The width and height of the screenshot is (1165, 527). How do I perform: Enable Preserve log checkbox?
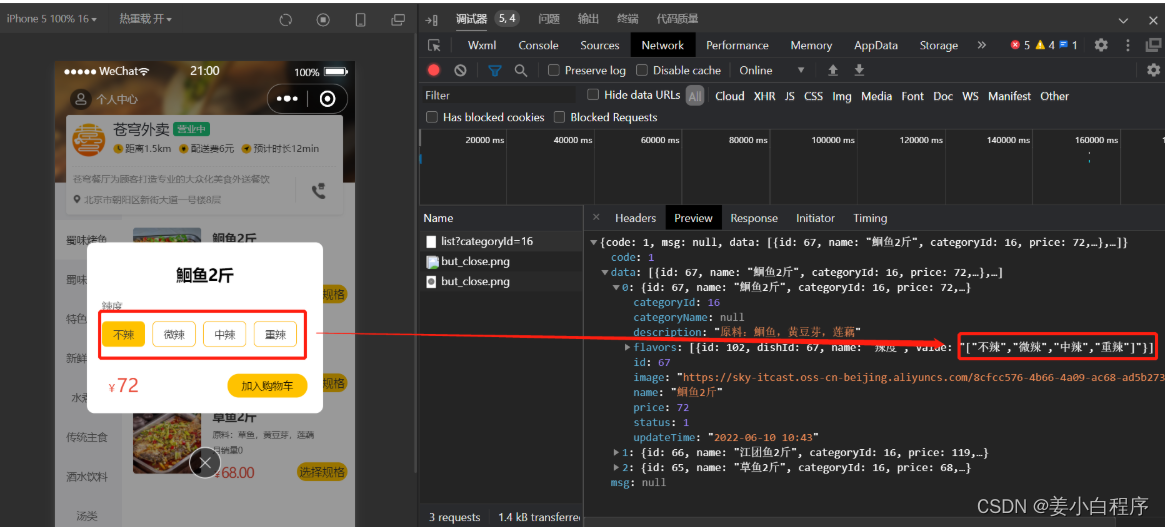tap(554, 70)
